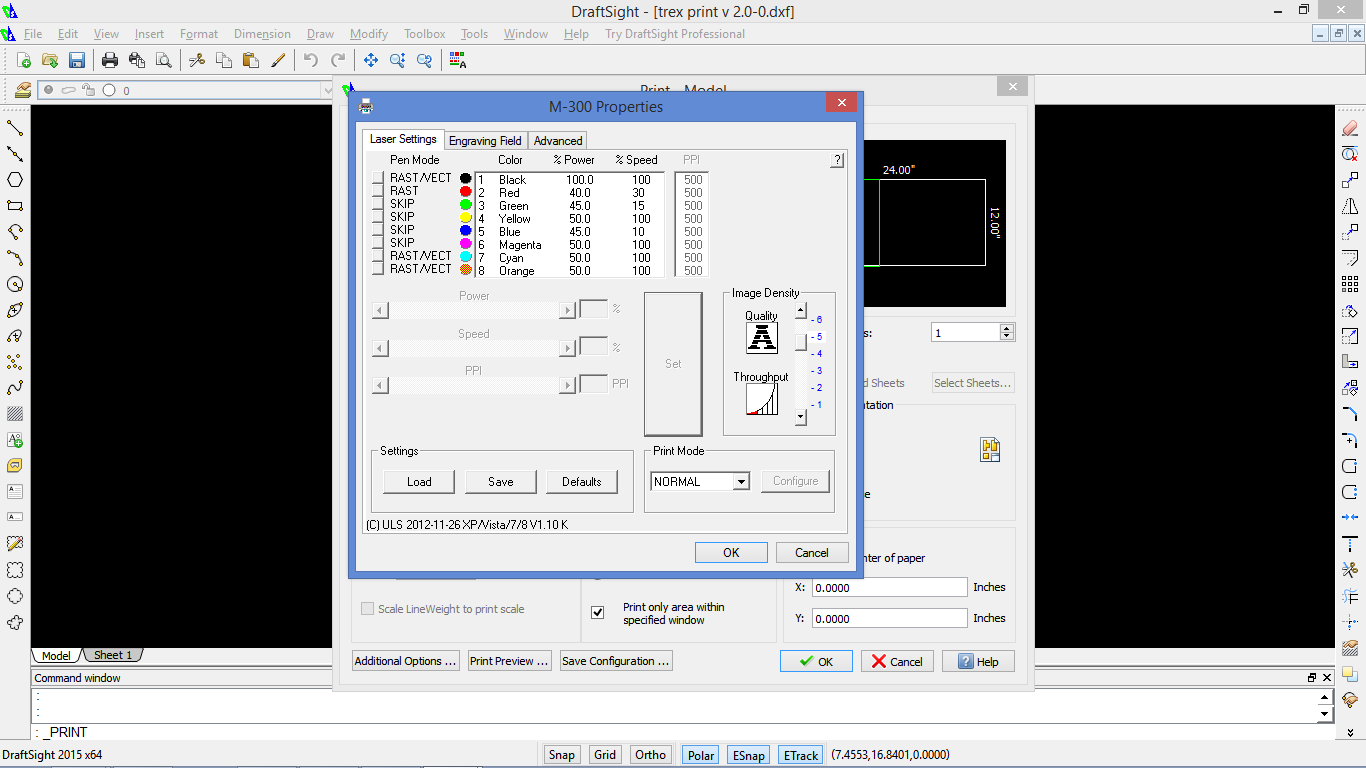Click the Redo arrow icon
This screenshot has height=768, width=1366.
(338, 60)
